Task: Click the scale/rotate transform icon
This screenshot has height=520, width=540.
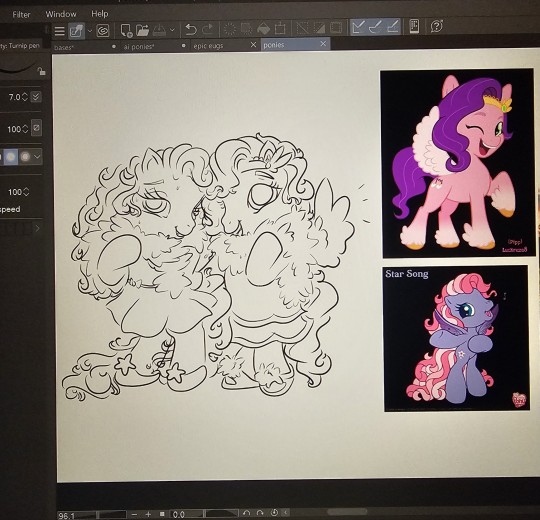Action: click(280, 28)
